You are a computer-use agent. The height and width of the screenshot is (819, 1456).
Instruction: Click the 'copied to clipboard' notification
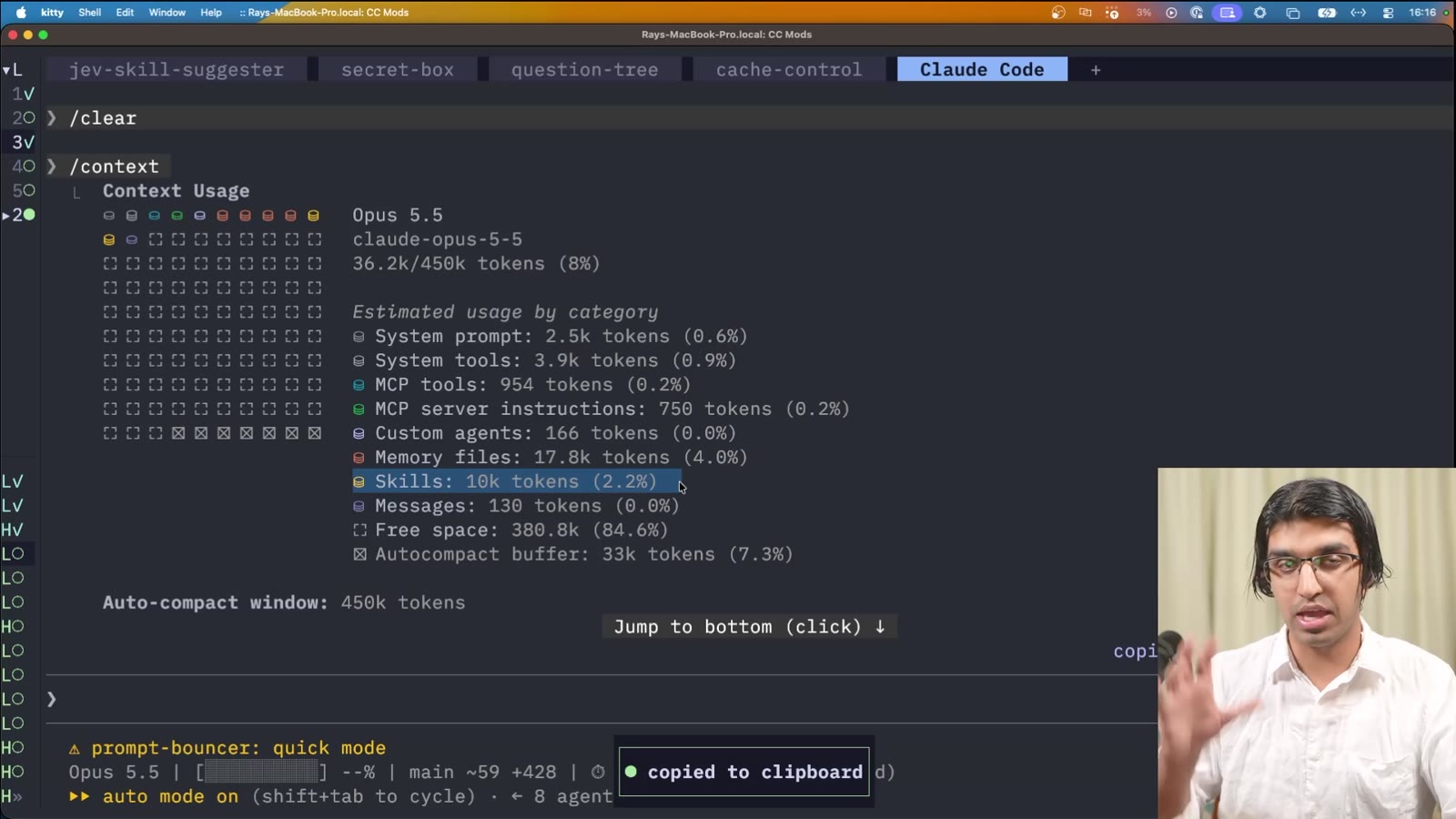(743, 772)
